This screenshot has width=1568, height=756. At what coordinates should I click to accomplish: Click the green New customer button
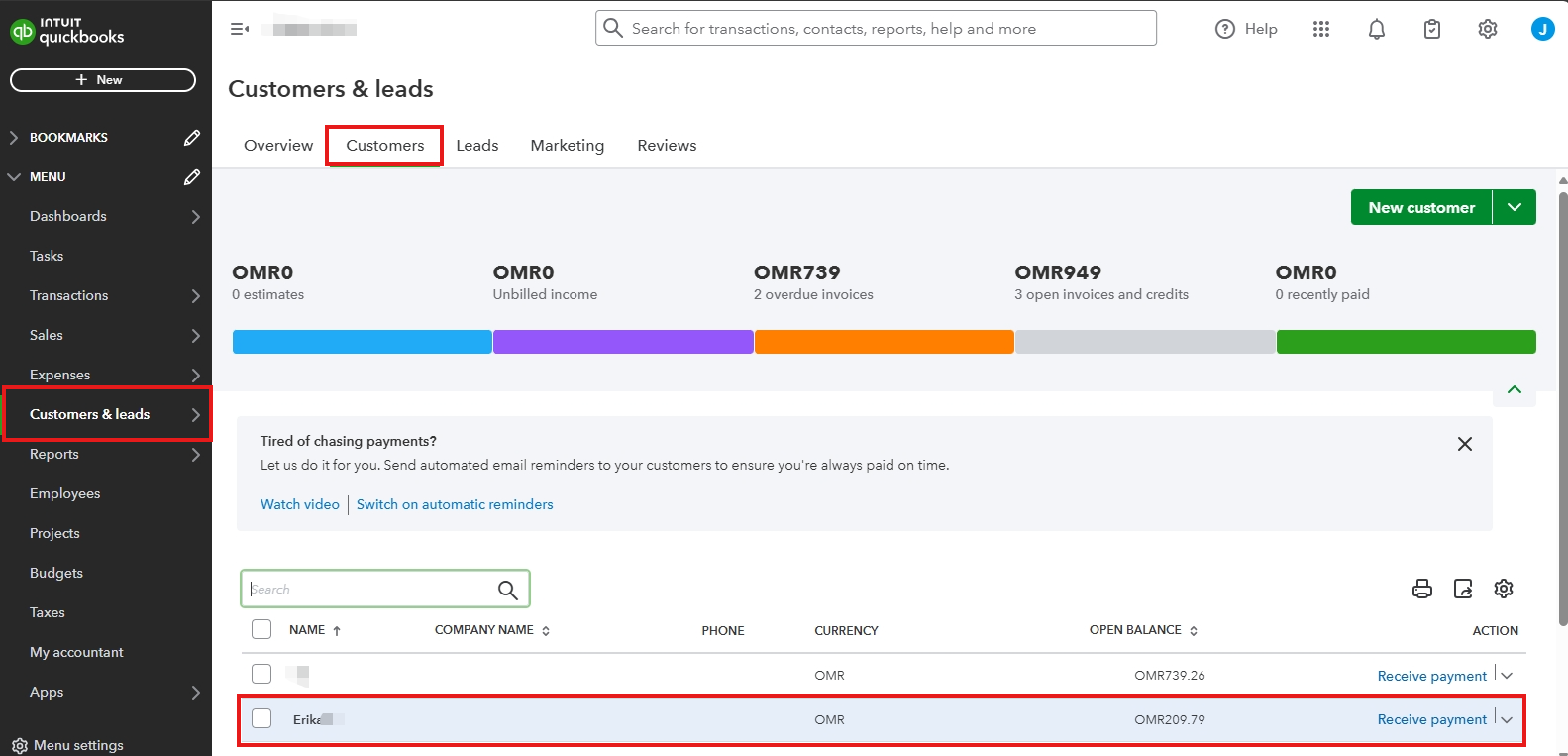(x=1420, y=207)
